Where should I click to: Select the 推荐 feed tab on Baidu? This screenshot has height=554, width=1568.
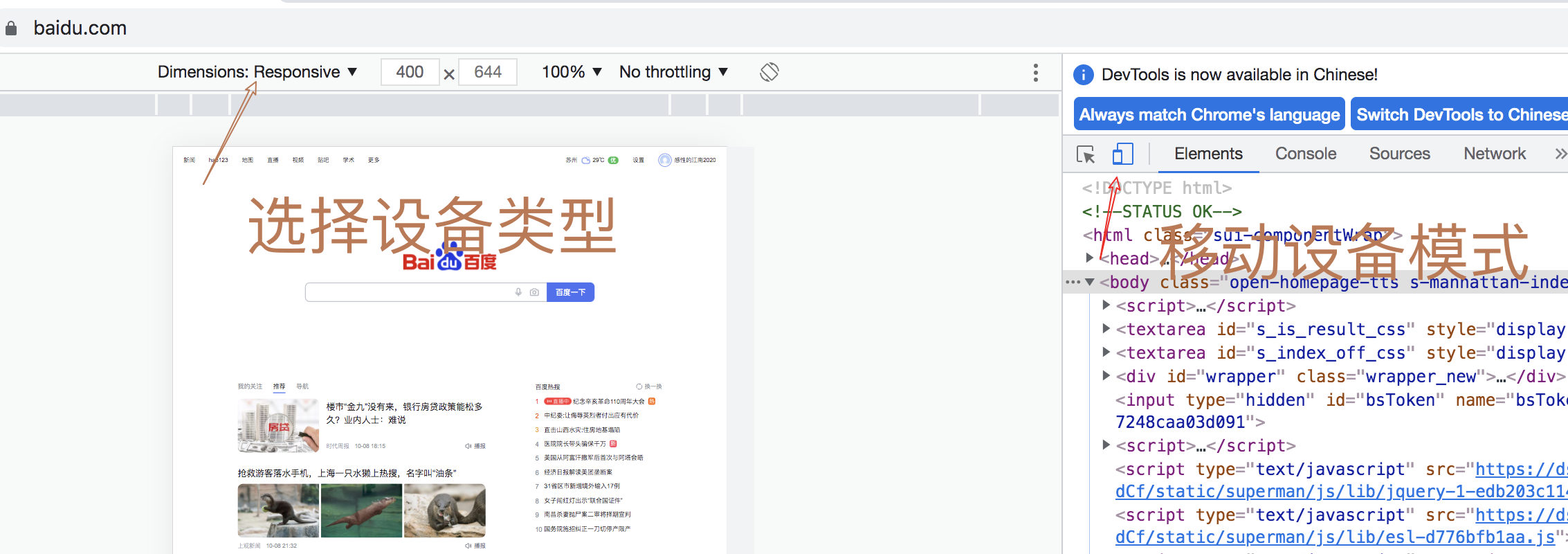(x=279, y=386)
